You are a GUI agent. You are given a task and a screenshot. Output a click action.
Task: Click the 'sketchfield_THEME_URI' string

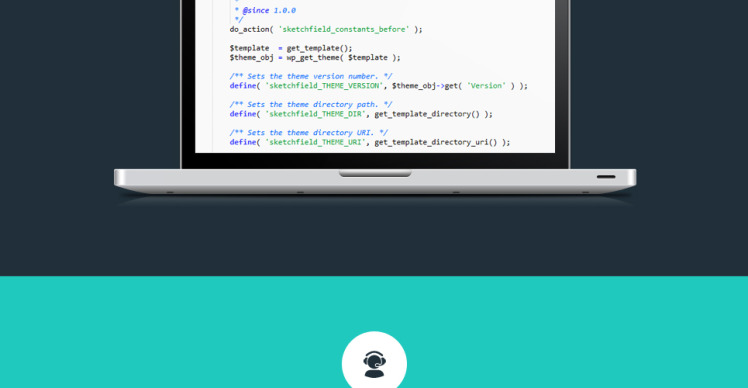click(315, 142)
